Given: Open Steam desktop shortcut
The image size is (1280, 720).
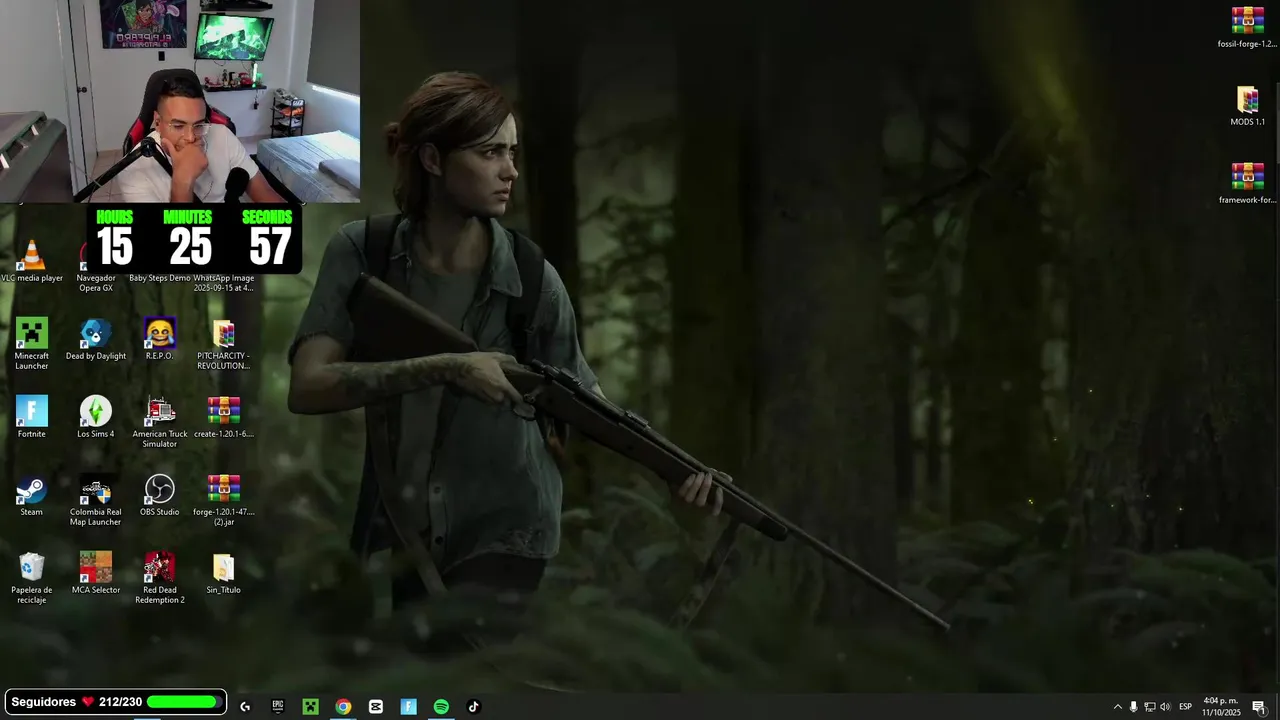Looking at the screenshot, I should pyautogui.click(x=32, y=496).
